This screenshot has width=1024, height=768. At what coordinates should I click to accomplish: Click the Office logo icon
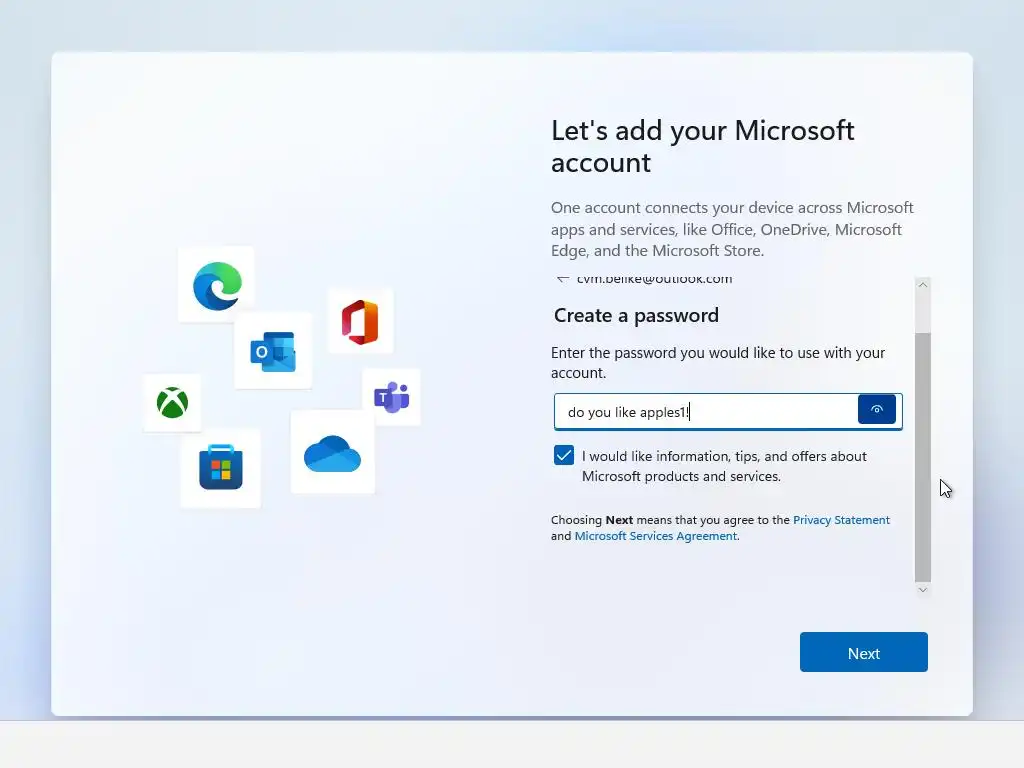[x=360, y=322]
